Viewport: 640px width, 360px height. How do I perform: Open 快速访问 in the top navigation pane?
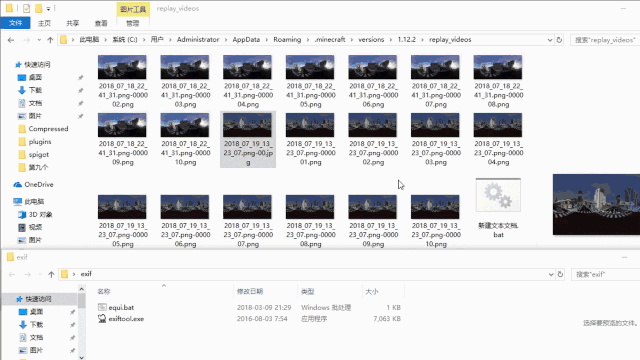(37, 64)
